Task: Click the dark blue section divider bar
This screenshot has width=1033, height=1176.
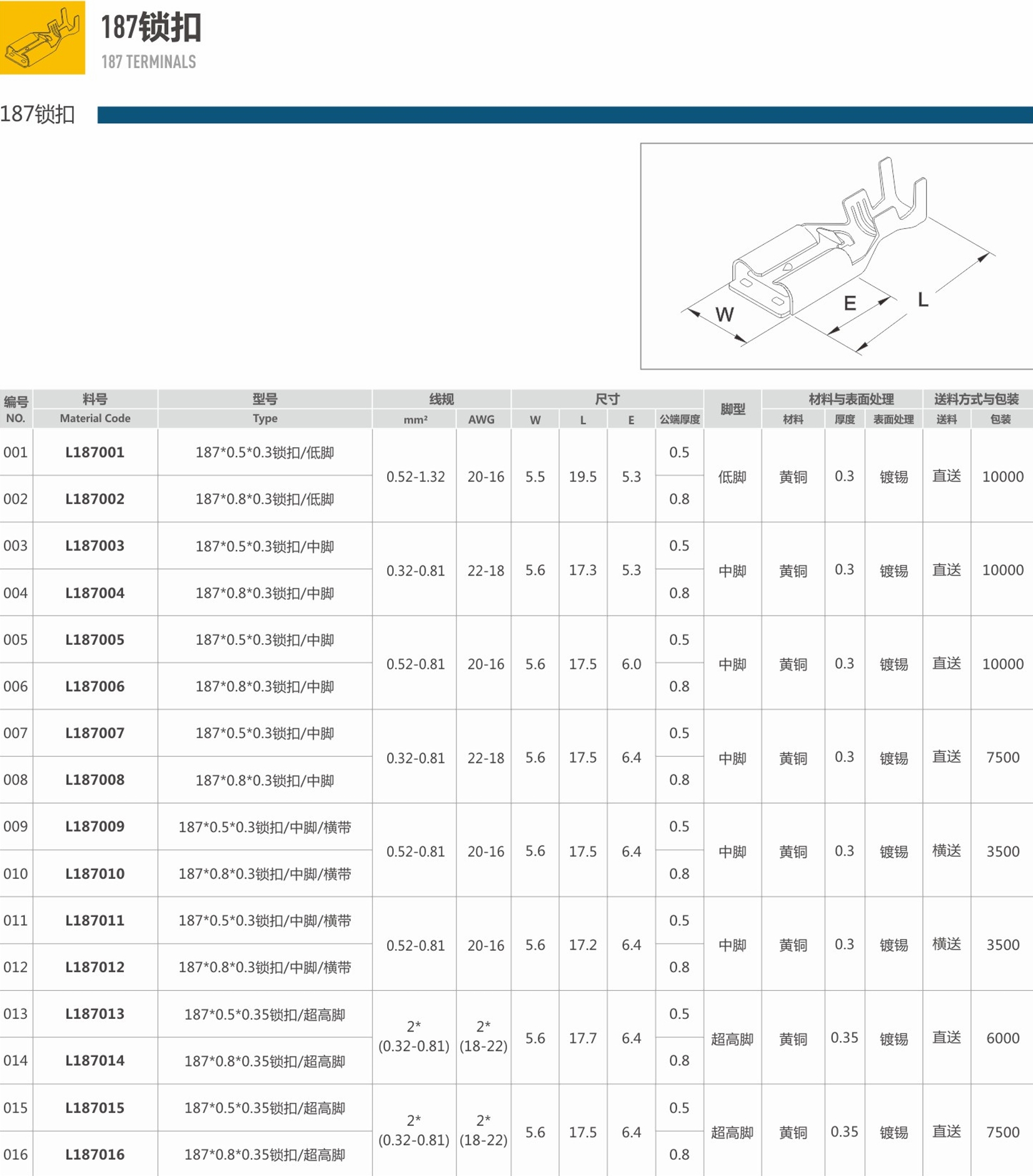Action: [564, 115]
